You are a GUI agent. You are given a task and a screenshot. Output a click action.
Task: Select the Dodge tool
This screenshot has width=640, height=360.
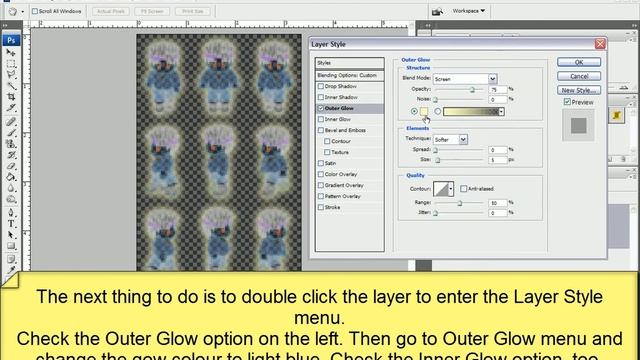click(11, 199)
